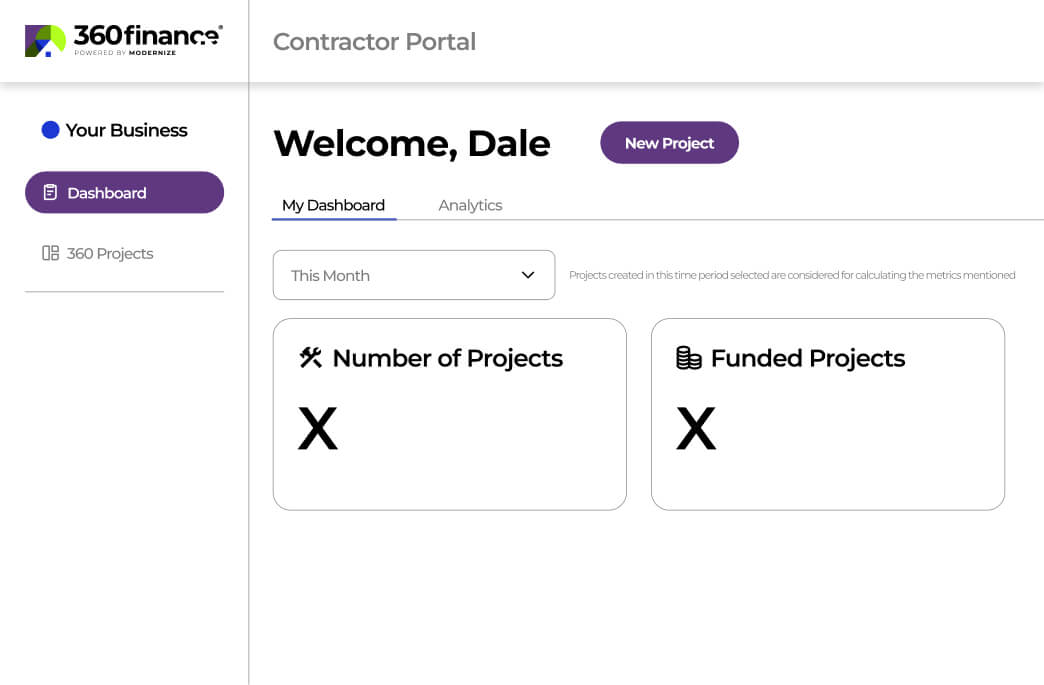Select the Your Business sidebar heading
This screenshot has width=1044, height=685.
126,130
